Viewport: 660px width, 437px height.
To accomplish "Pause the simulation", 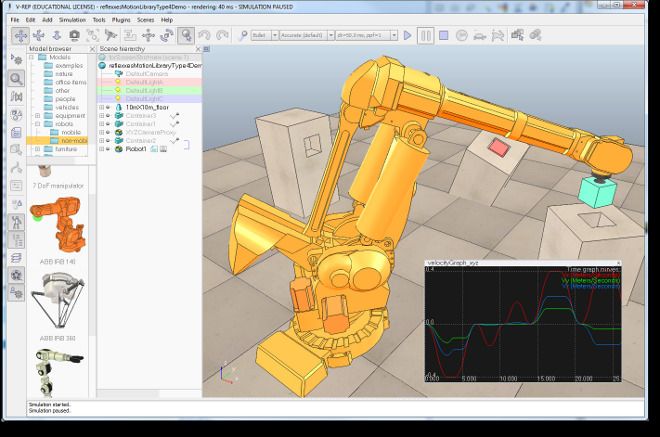I will point(426,35).
